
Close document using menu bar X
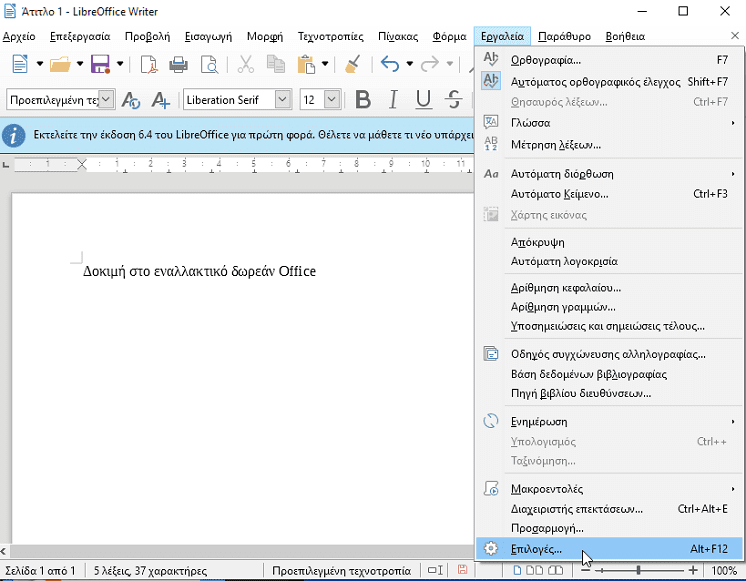(735, 36)
